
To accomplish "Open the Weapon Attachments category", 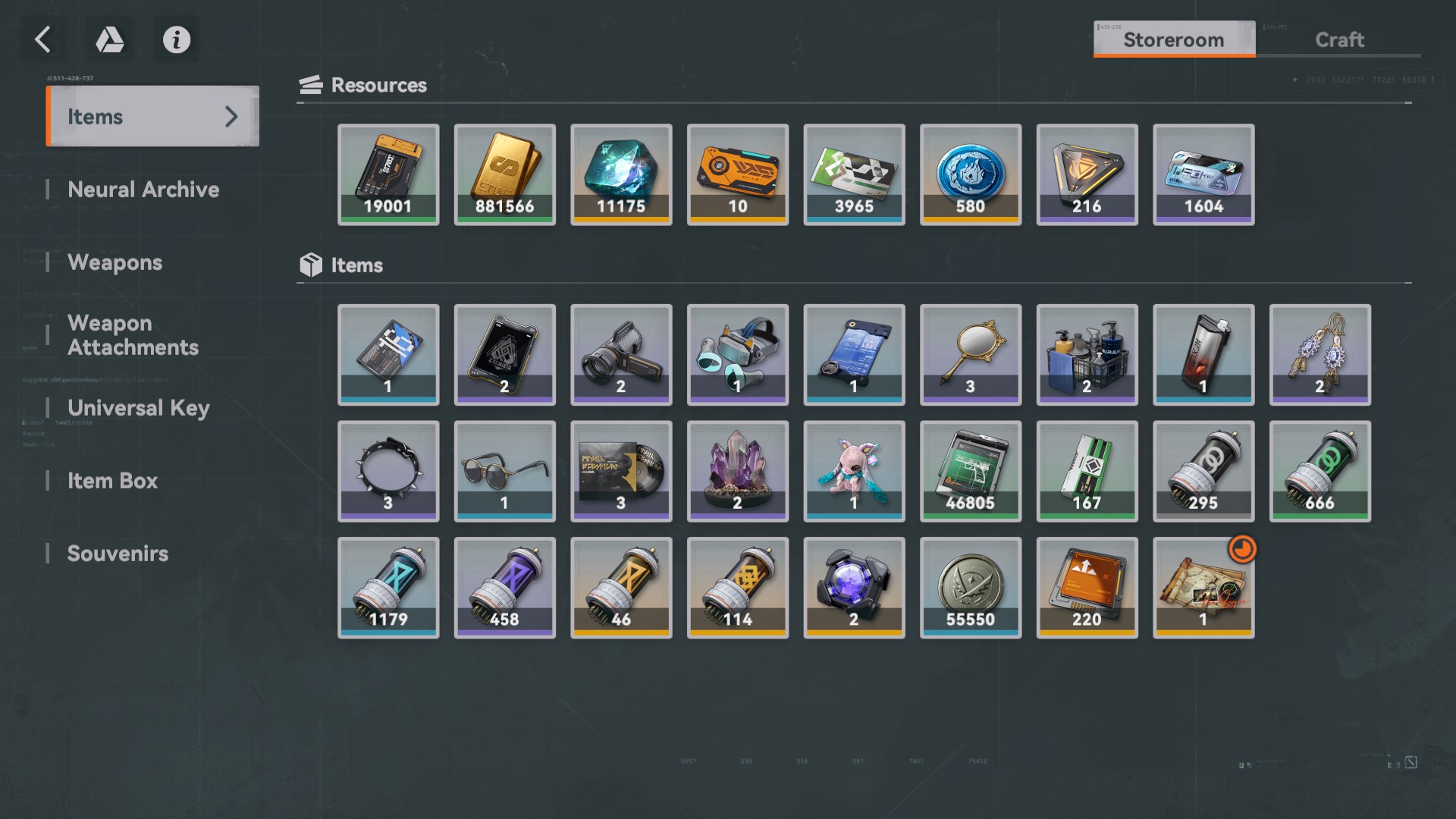I will tap(133, 335).
